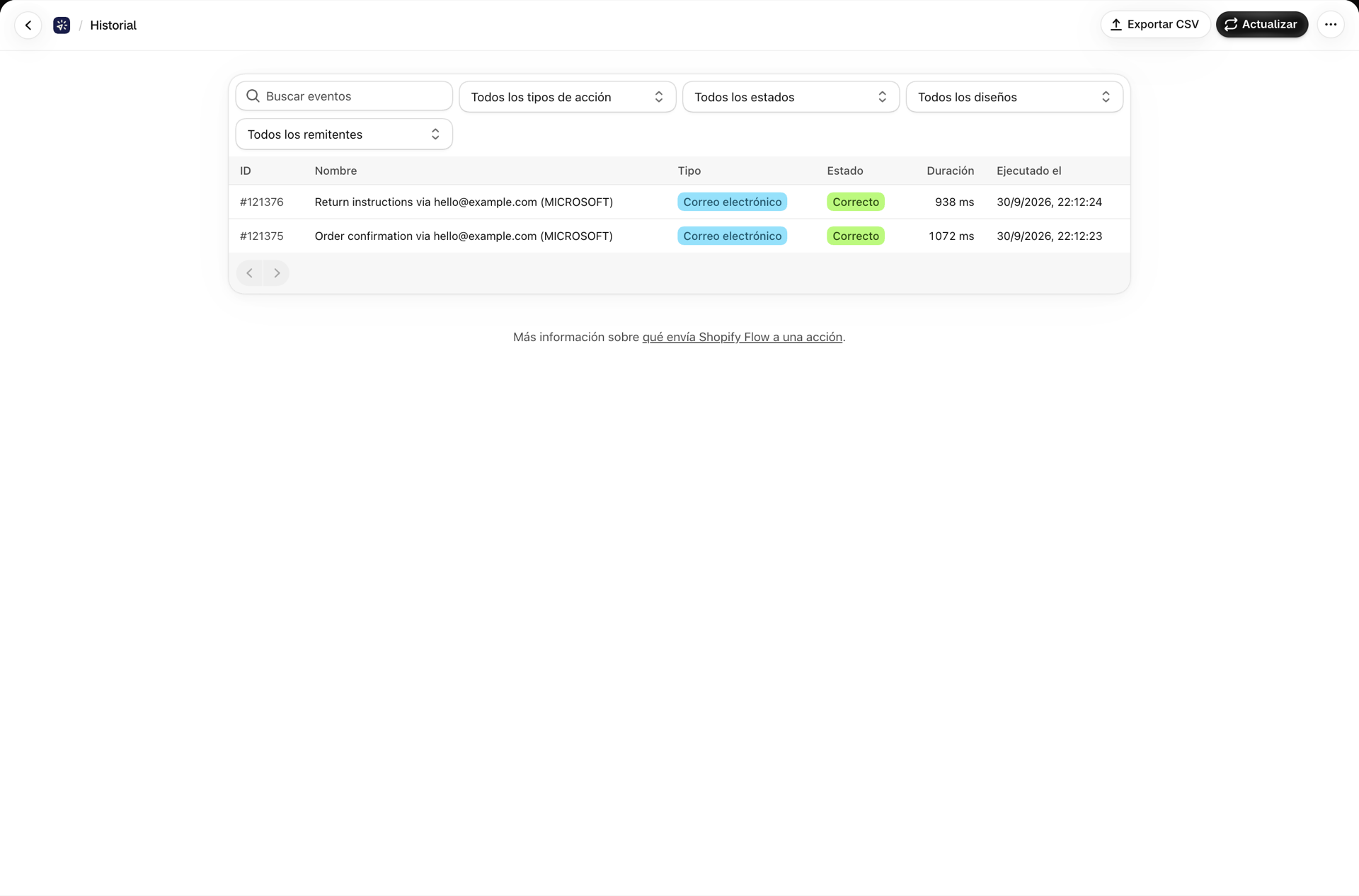Open the Order confirmation event row
This screenshot has height=896, width=1359.
tap(679, 236)
